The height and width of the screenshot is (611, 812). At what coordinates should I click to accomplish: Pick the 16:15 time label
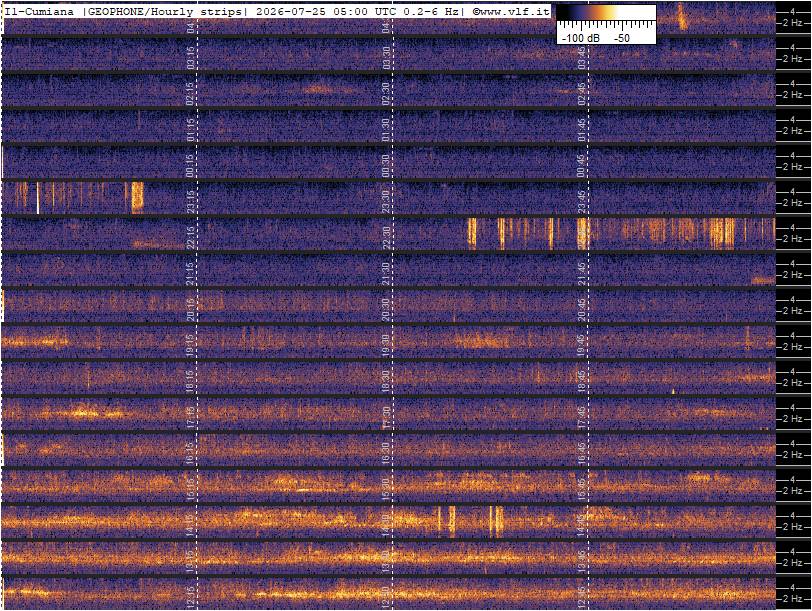(x=190, y=454)
